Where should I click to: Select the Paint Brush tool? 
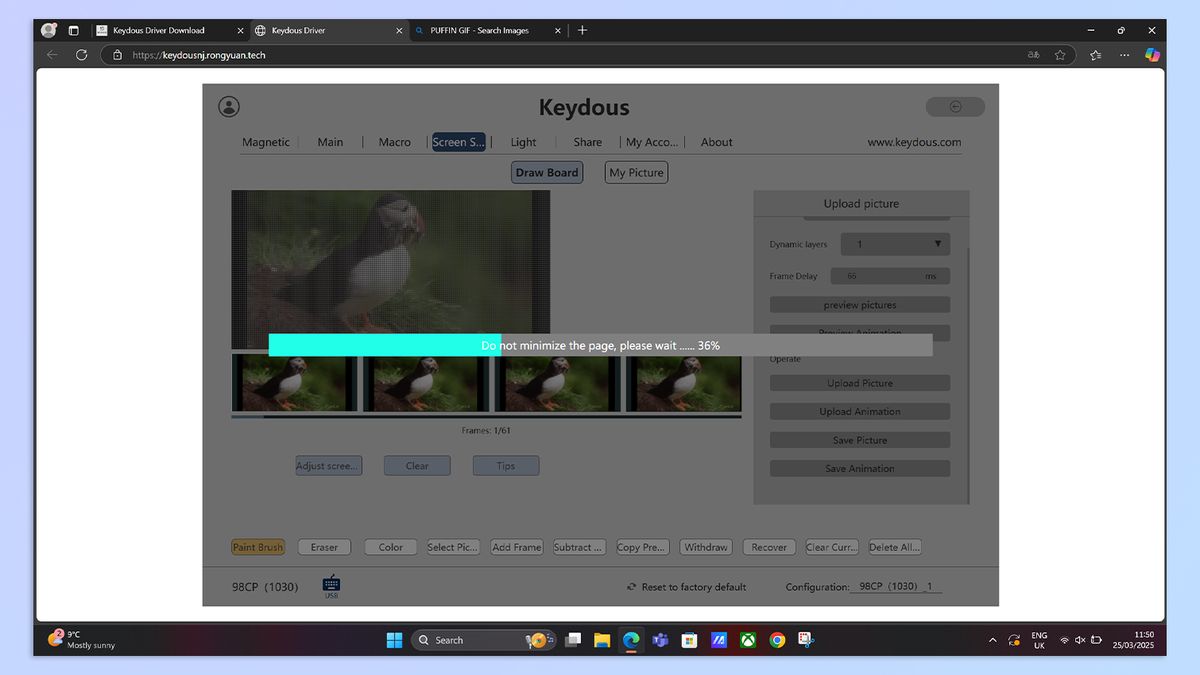click(258, 547)
